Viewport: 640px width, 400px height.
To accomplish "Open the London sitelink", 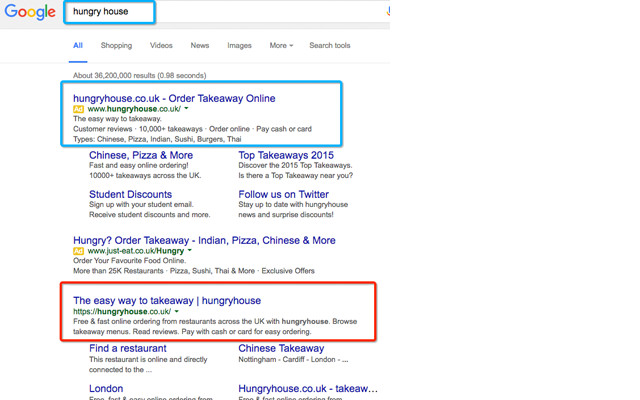I will coord(106,389).
